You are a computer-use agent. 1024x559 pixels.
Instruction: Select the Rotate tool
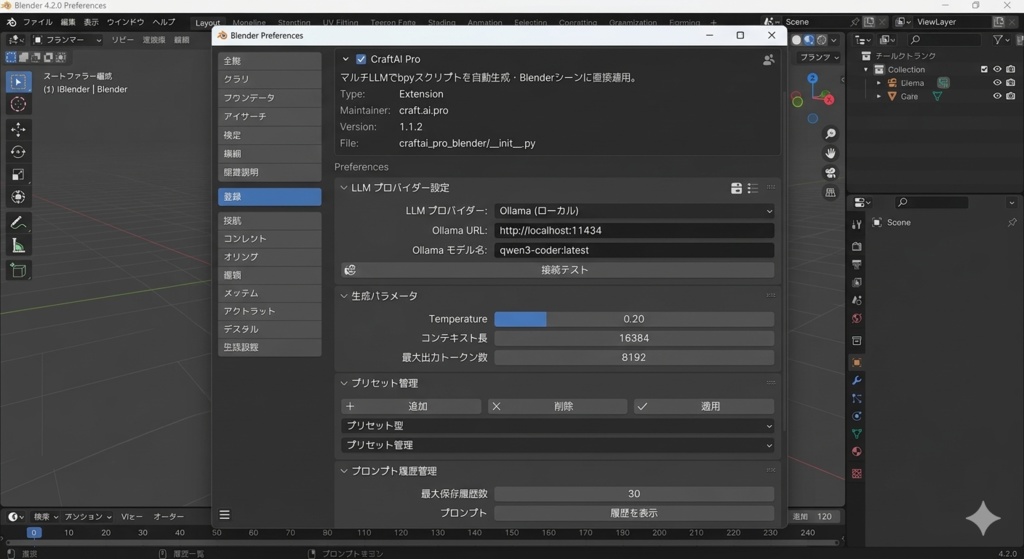[x=18, y=152]
